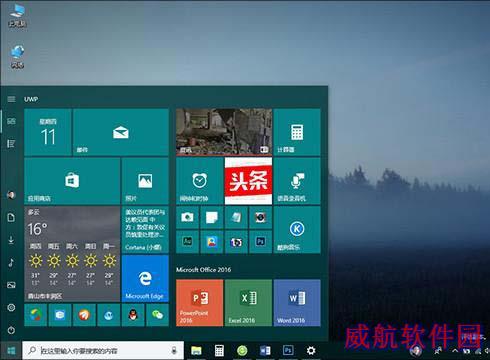Image resolution: width=490 pixels, height=360 pixels.
Task: Open Excel 2016 tile
Action: [248, 303]
